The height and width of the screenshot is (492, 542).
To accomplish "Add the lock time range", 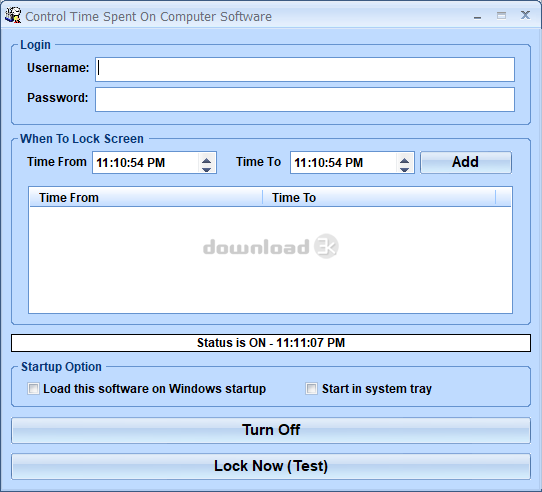I will click(466, 162).
